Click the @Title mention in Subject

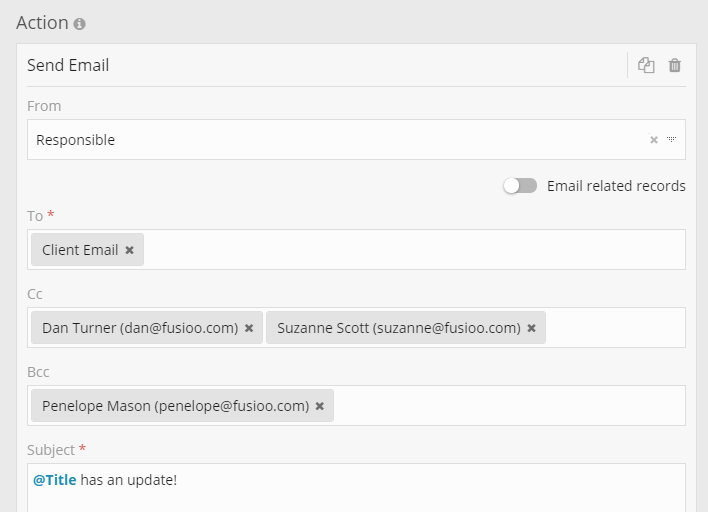coord(55,480)
